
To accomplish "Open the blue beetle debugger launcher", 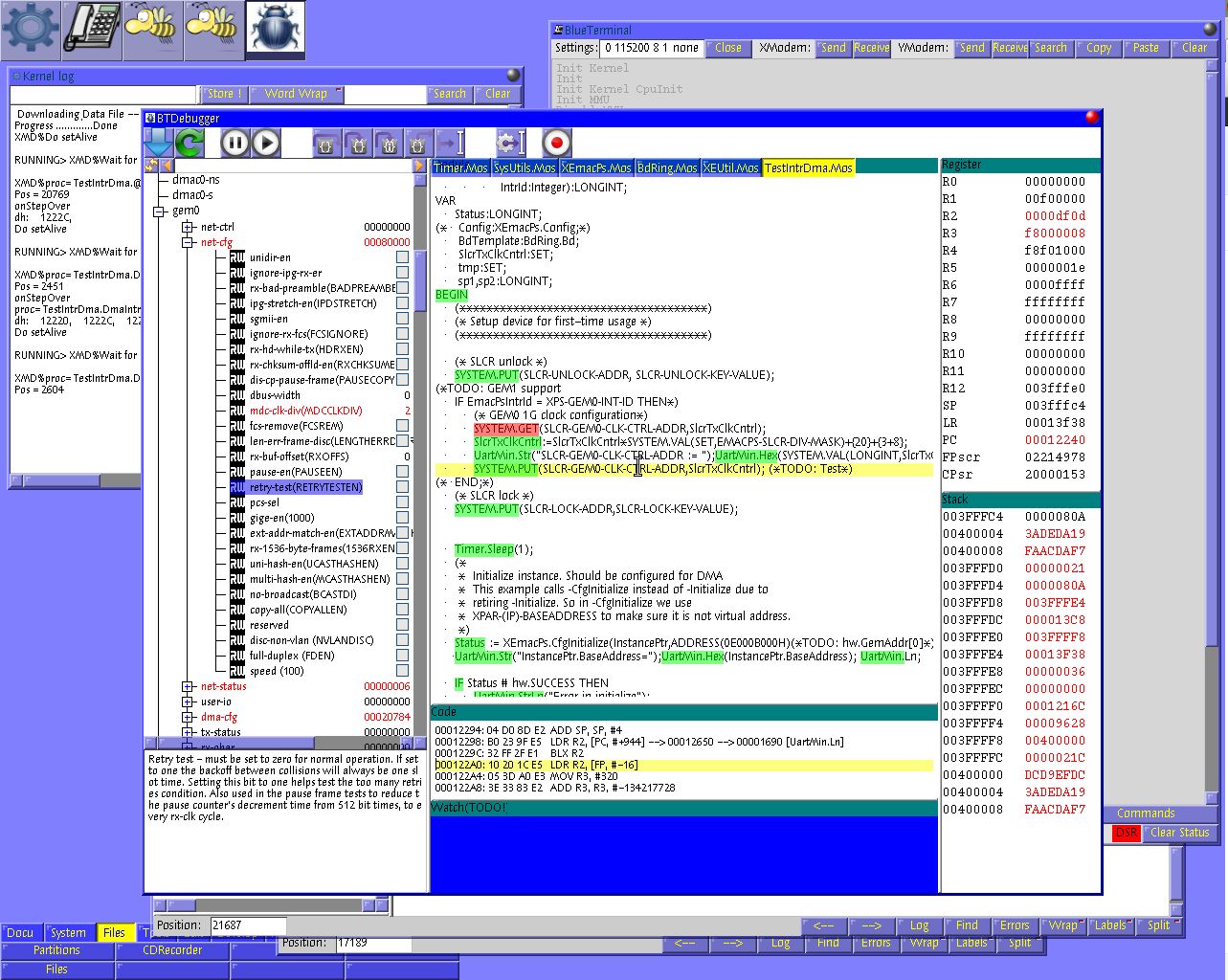I will point(275,30).
